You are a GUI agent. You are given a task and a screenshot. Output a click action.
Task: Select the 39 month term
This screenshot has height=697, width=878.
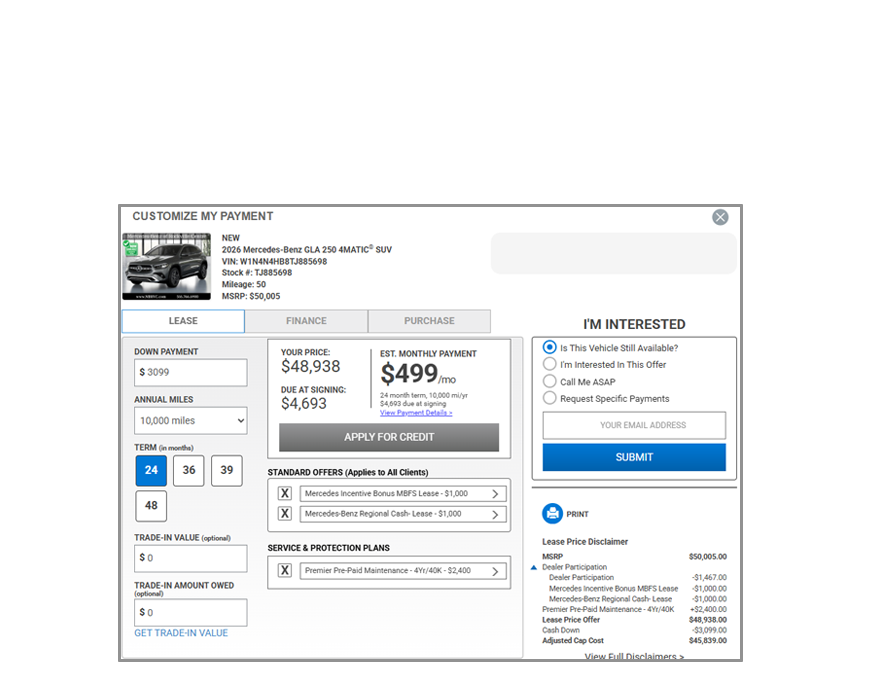point(227,470)
